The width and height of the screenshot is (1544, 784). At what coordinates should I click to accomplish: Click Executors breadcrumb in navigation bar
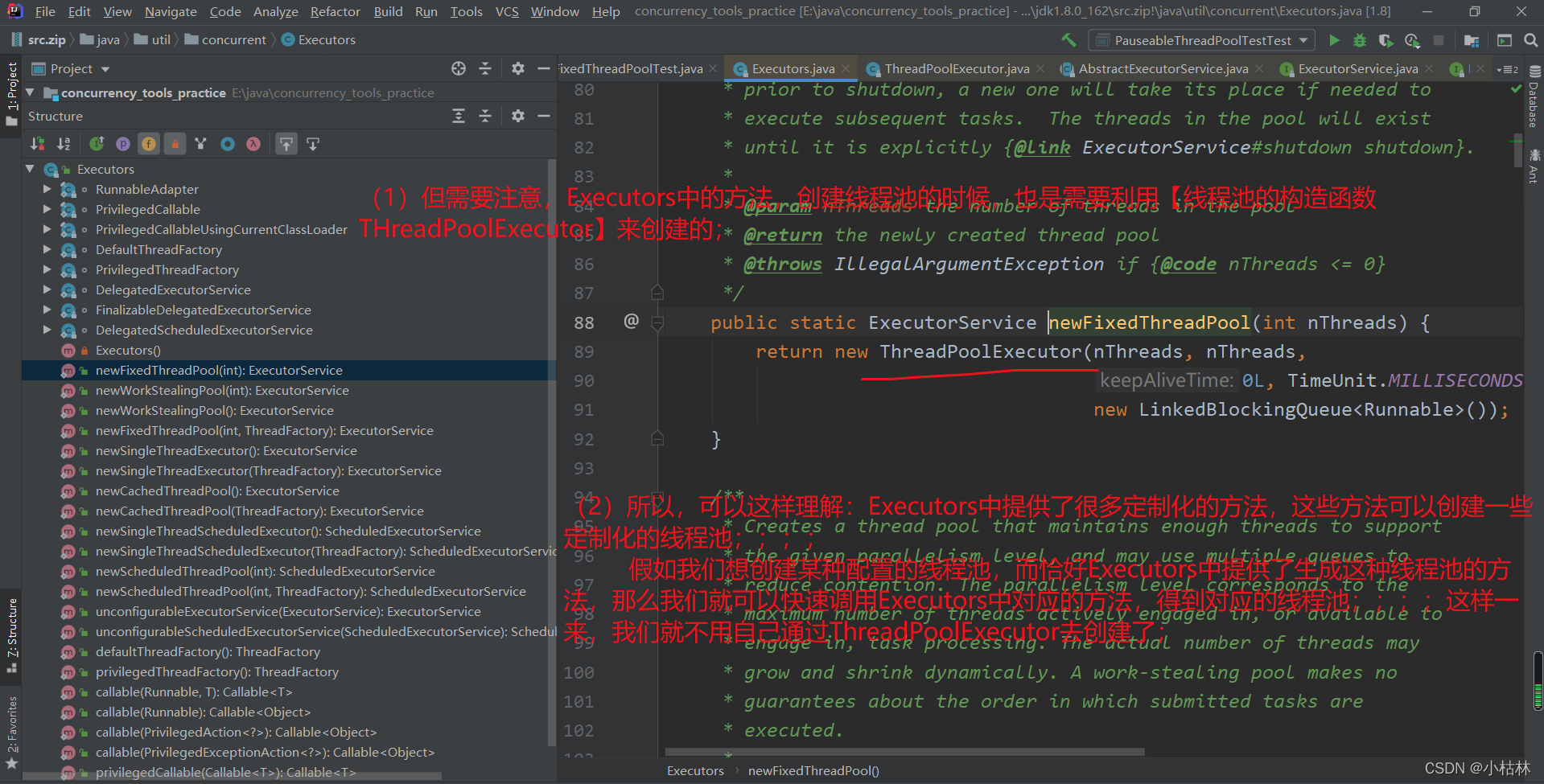pos(319,39)
